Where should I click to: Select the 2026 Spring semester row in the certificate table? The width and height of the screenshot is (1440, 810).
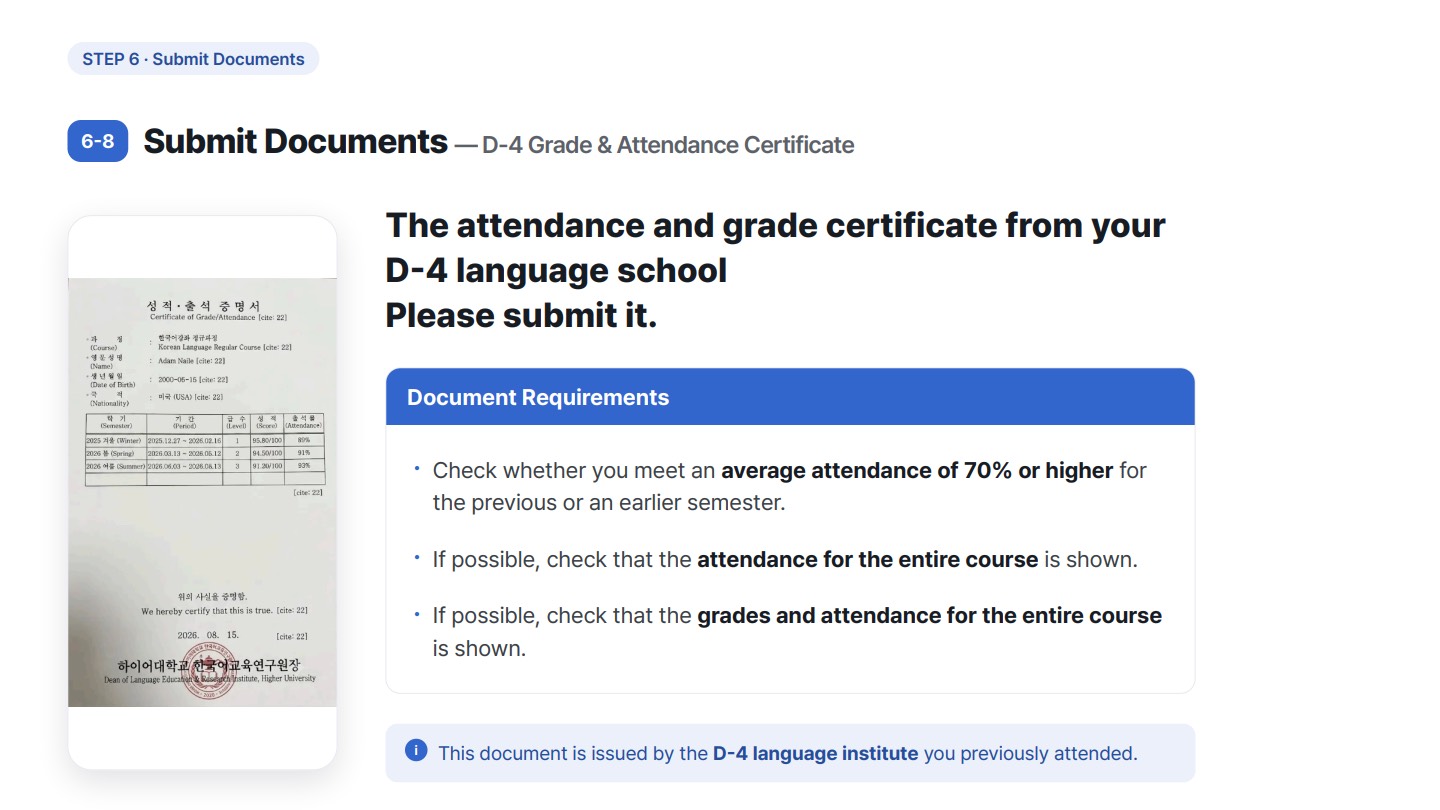click(204, 453)
